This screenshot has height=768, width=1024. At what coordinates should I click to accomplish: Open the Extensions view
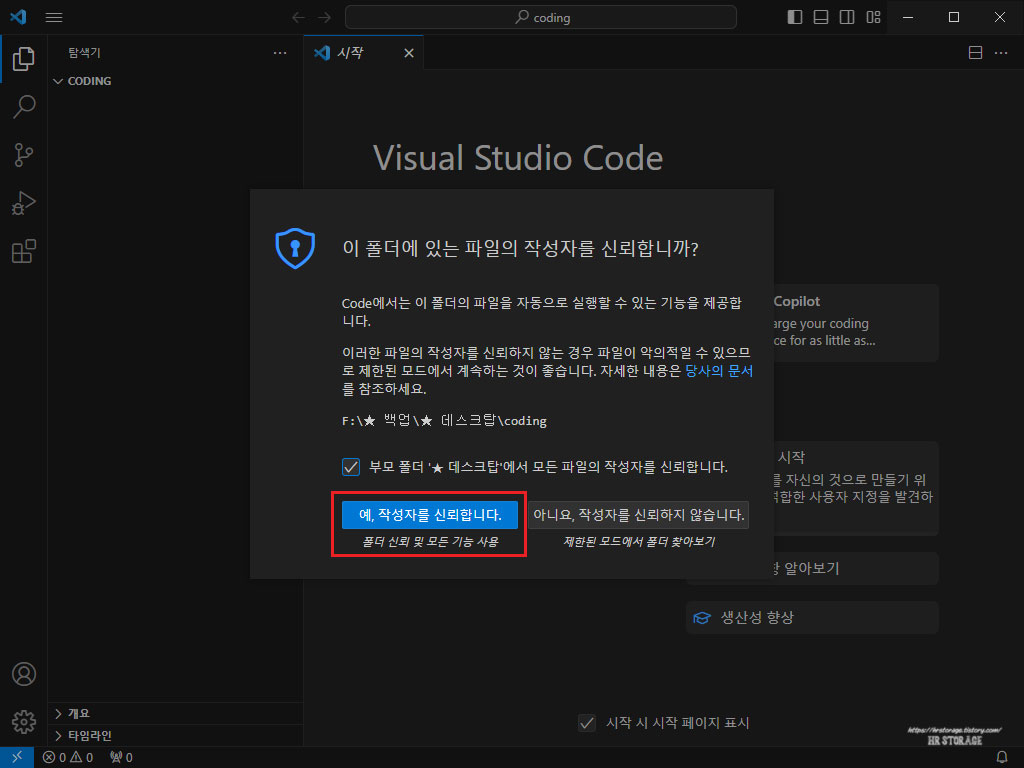click(24, 251)
